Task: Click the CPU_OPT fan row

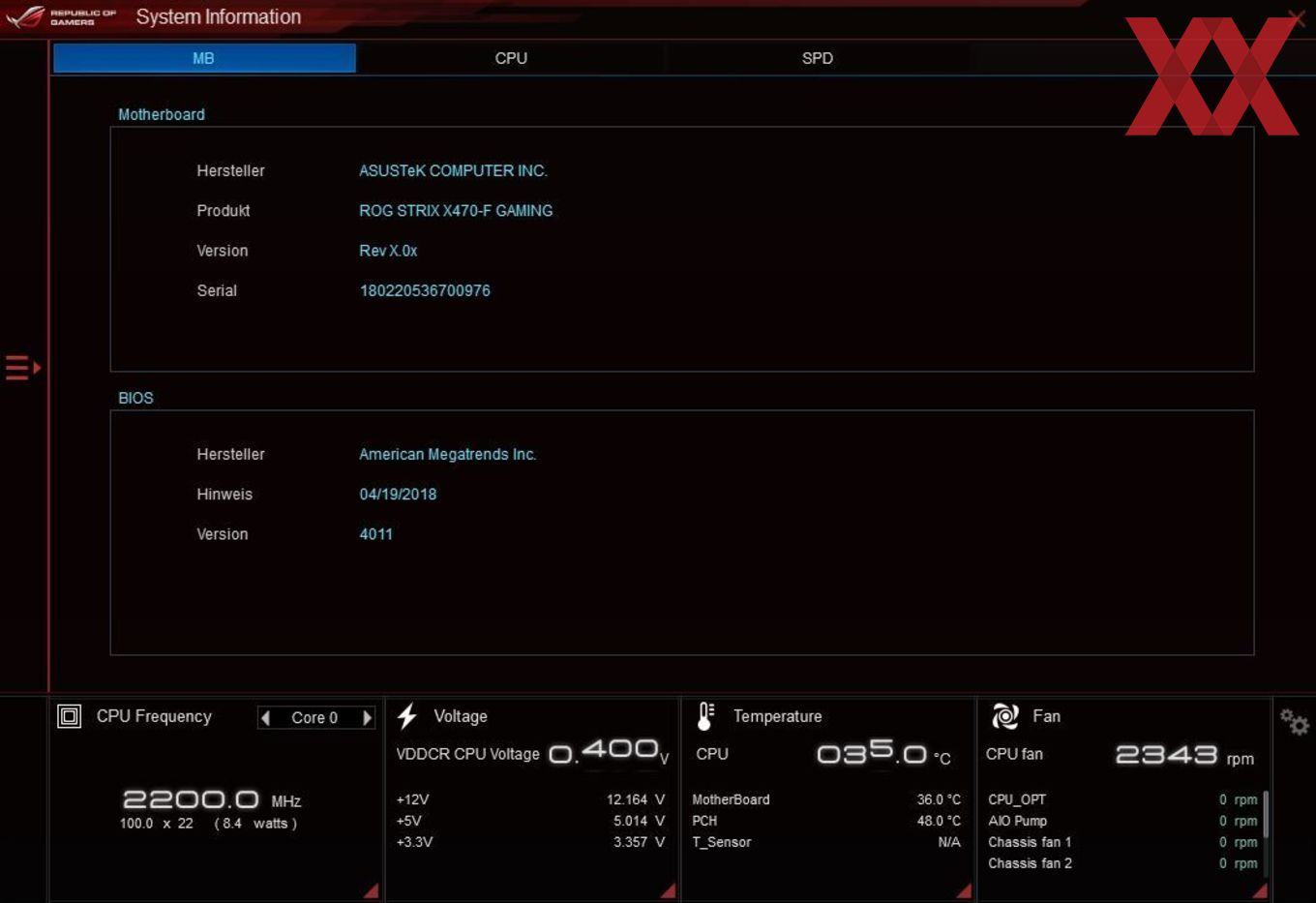Action: [1122, 799]
